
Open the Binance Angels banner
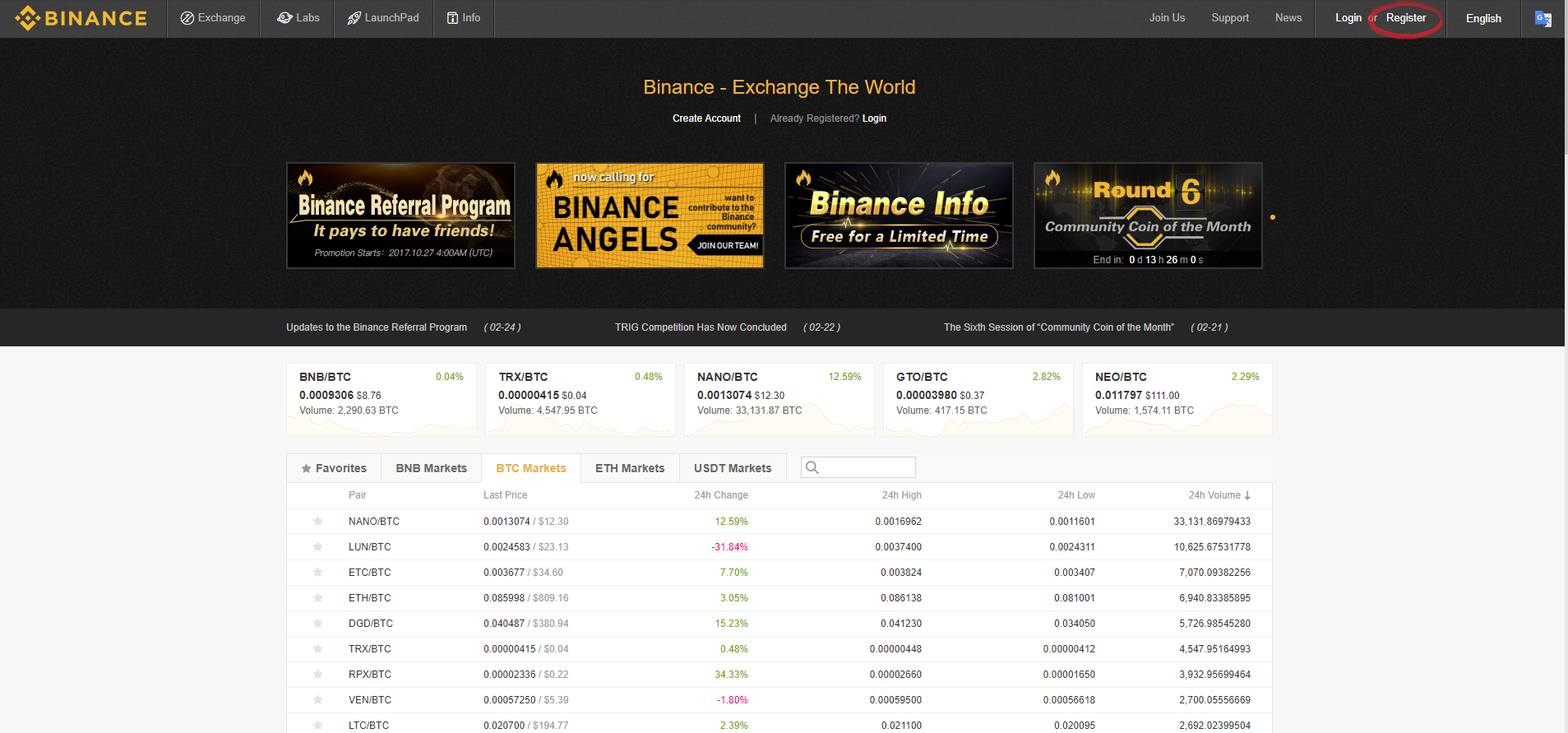pyautogui.click(x=650, y=216)
